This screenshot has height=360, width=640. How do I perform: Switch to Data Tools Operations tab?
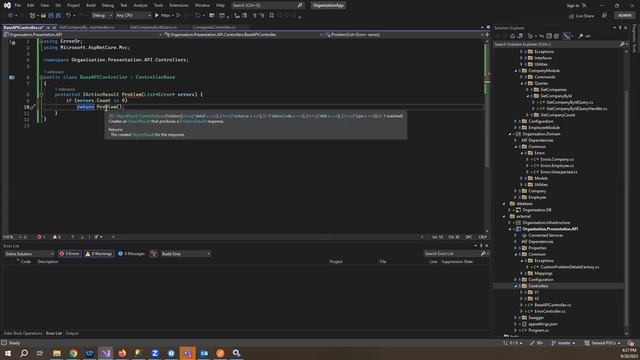pyautogui.click(x=23, y=333)
